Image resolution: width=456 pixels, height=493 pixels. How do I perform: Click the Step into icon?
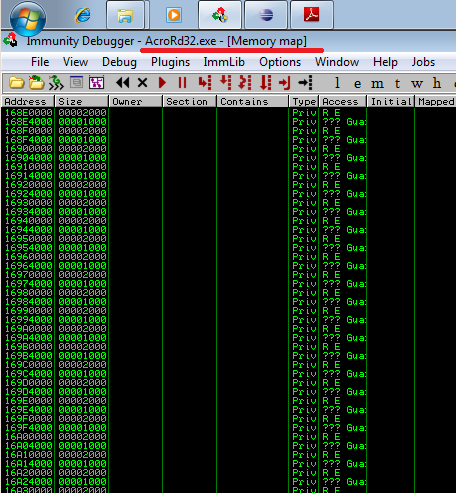pos(205,83)
